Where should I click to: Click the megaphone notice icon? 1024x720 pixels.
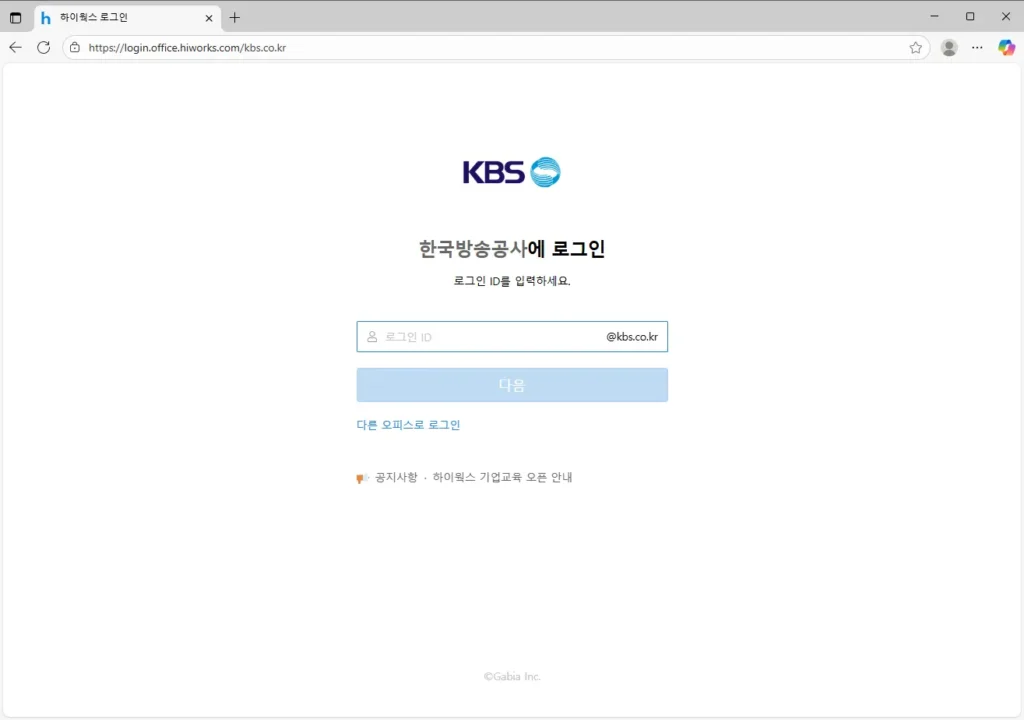pos(363,478)
